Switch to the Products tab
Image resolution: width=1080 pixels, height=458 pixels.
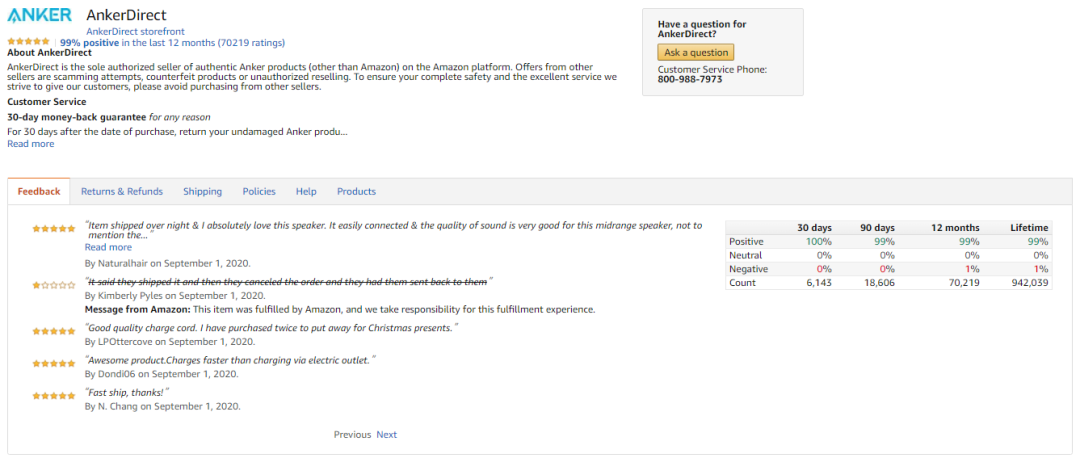pyautogui.click(x=356, y=191)
